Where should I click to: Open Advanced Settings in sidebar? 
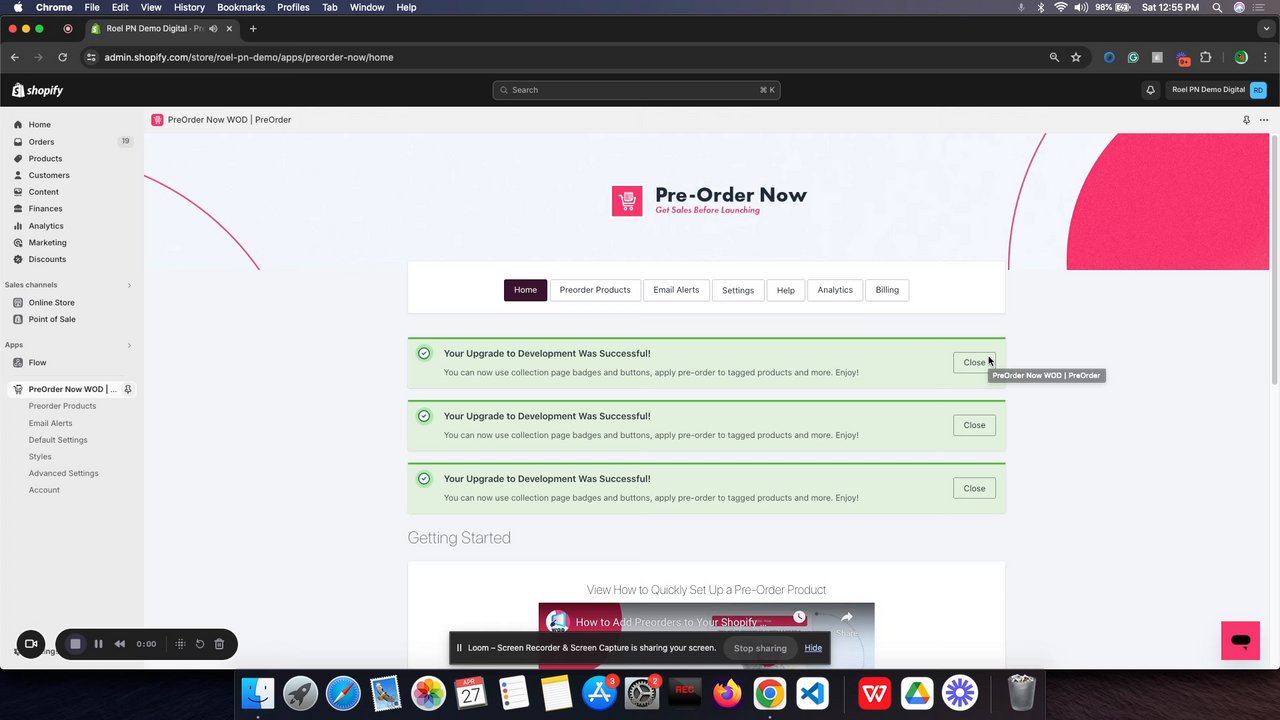pyautogui.click(x=63, y=473)
